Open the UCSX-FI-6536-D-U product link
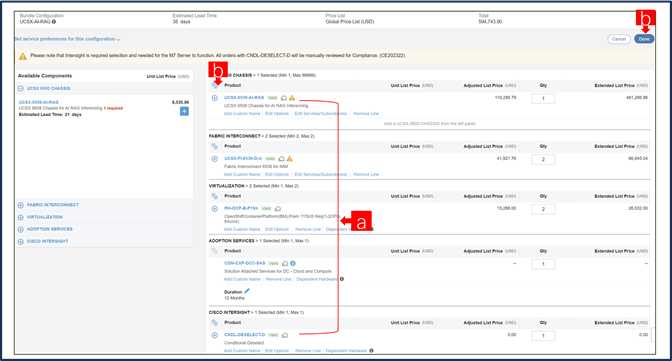672x361 pixels. (243, 159)
